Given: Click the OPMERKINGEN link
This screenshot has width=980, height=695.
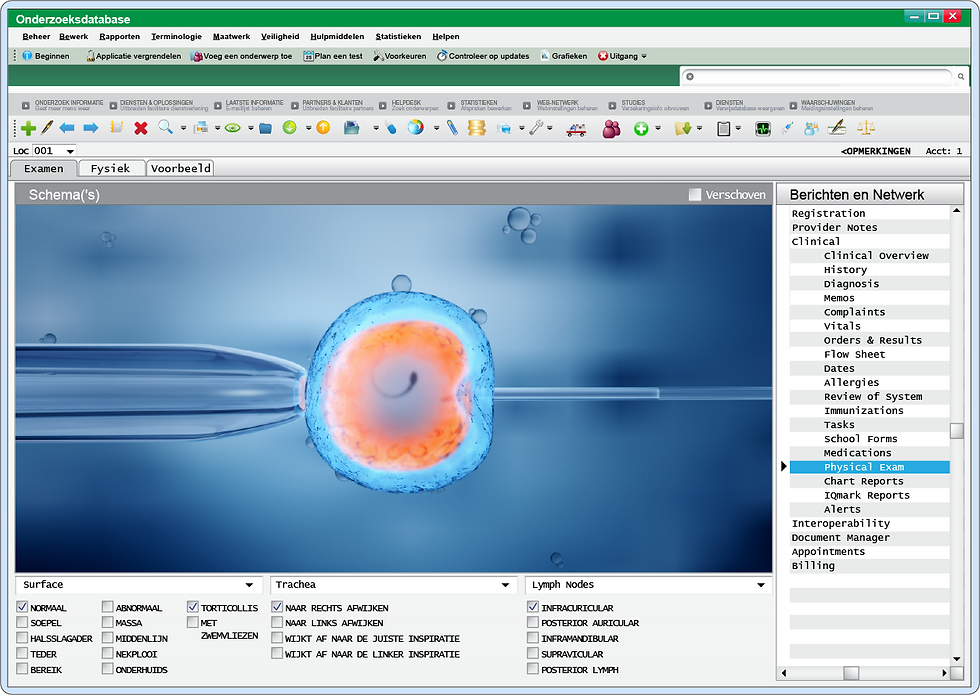Looking at the screenshot, I should [876, 151].
